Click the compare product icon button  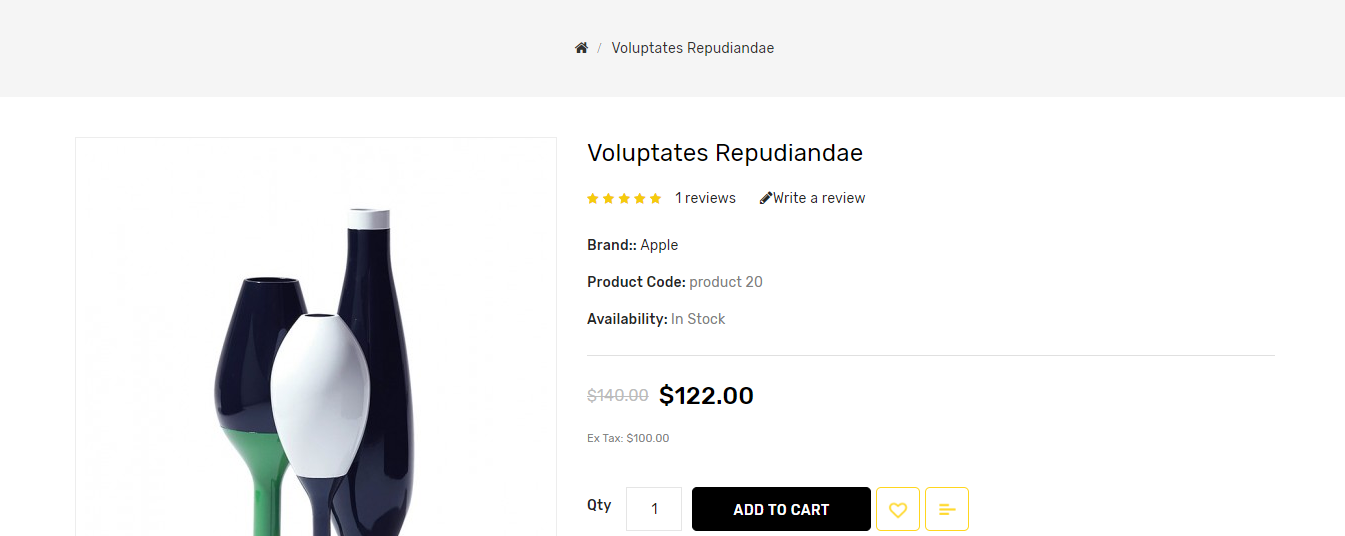(x=947, y=509)
